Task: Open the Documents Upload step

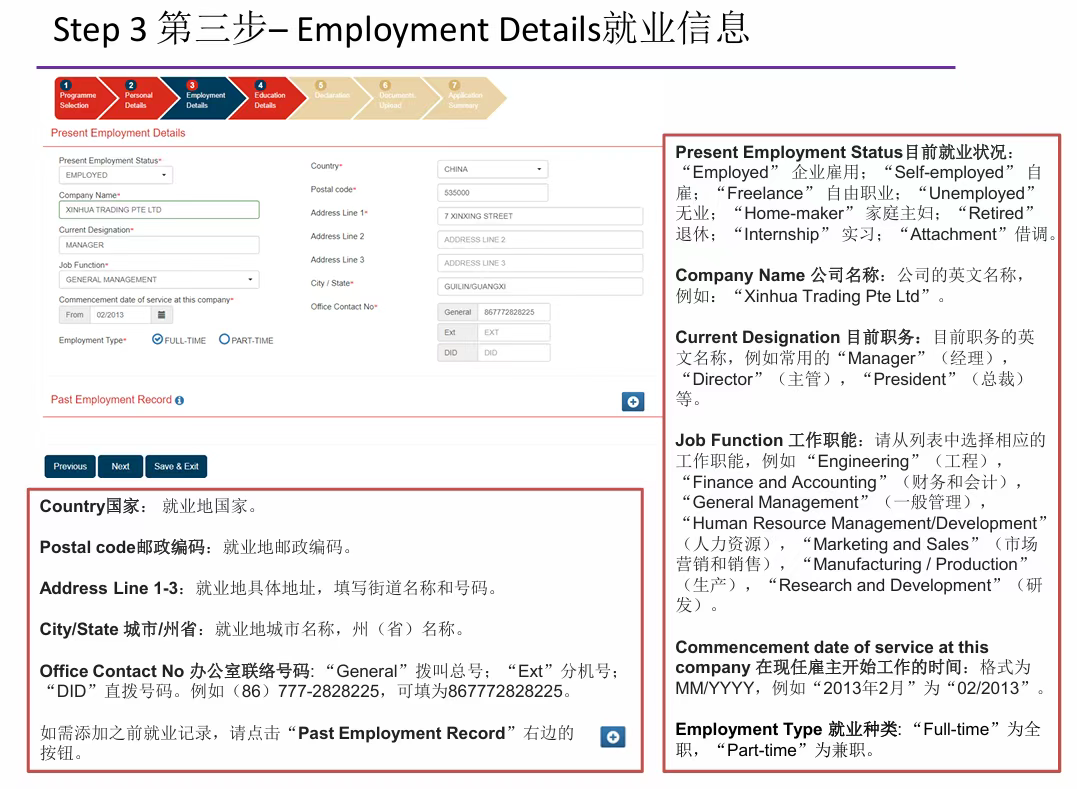Action: (x=396, y=99)
